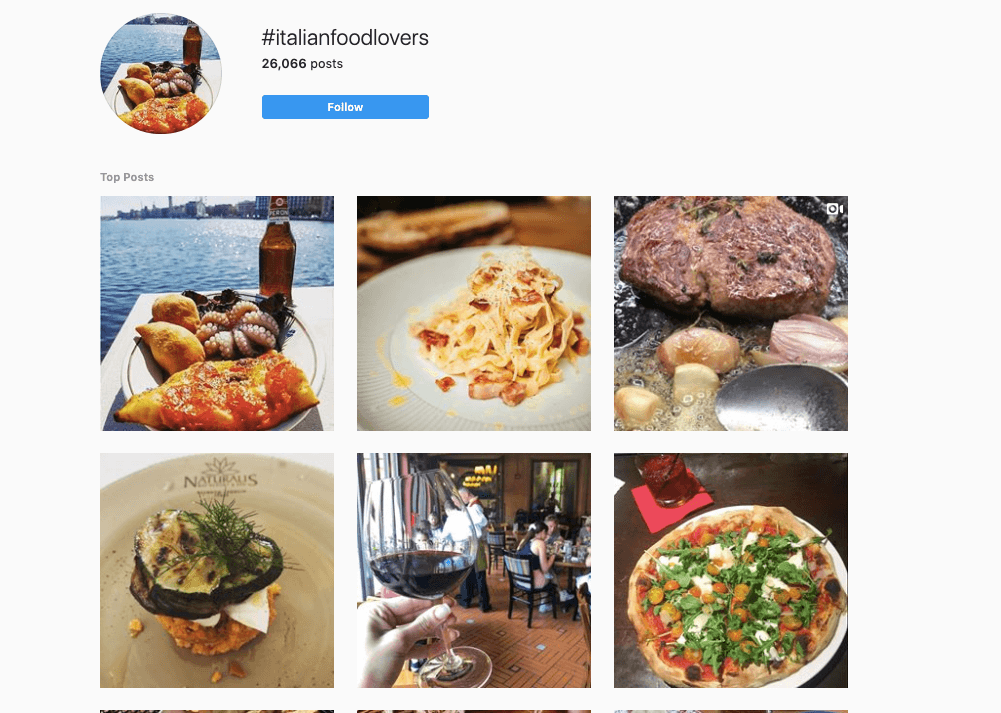This screenshot has height=713, width=1001.
Task: Open the partially visible post below the eggplant dish
Action: click(216, 711)
